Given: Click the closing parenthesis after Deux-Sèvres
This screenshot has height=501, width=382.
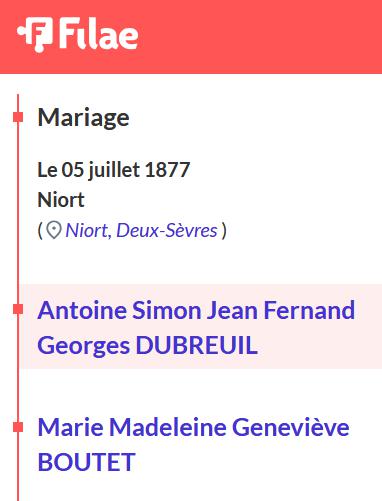Looking at the screenshot, I should tap(224, 230).
